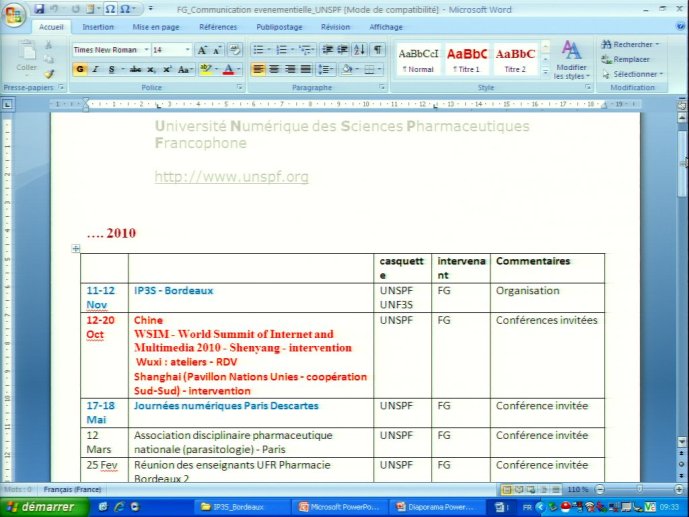Decrease the paragraph indent
Image resolution: width=689 pixels, height=517 pixels.
tap(327, 50)
